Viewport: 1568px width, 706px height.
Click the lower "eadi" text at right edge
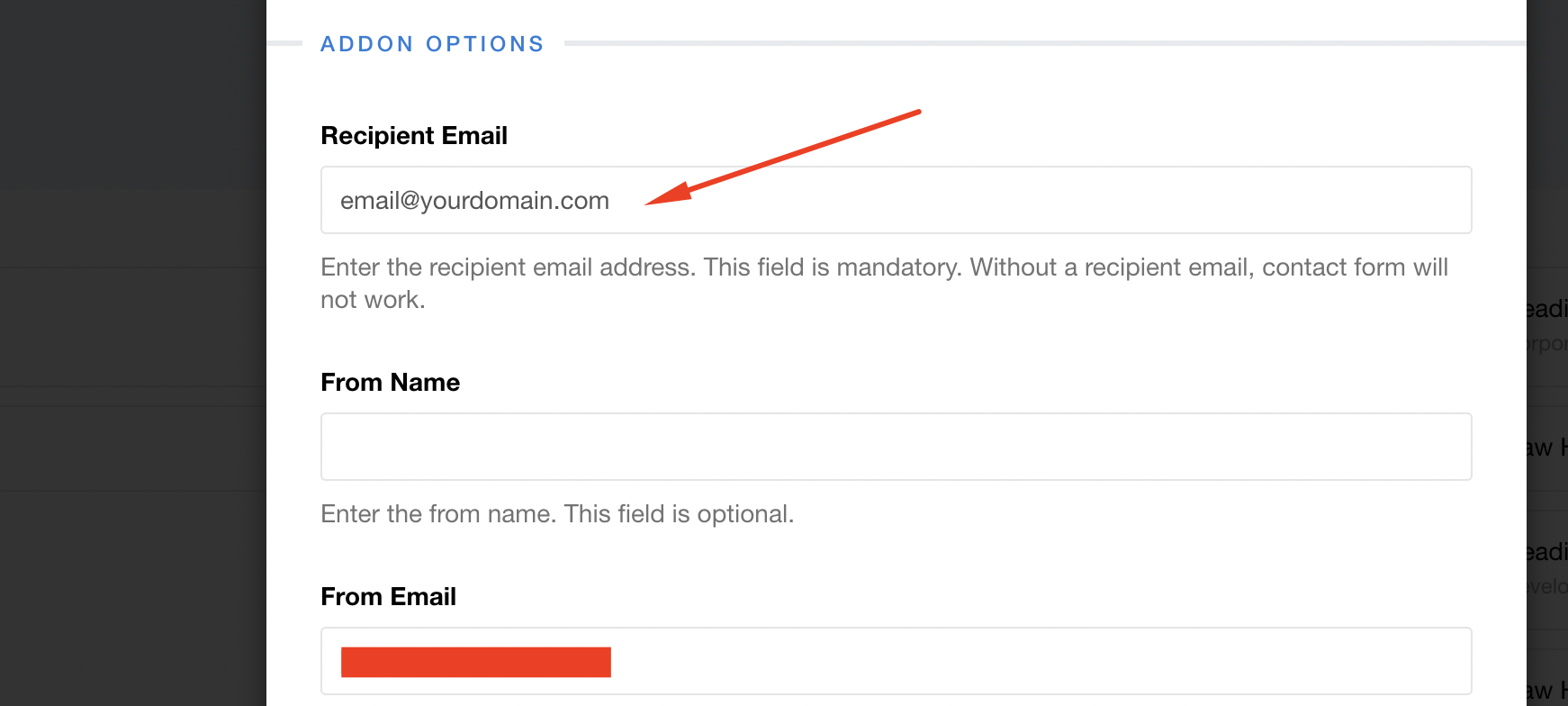(1547, 552)
